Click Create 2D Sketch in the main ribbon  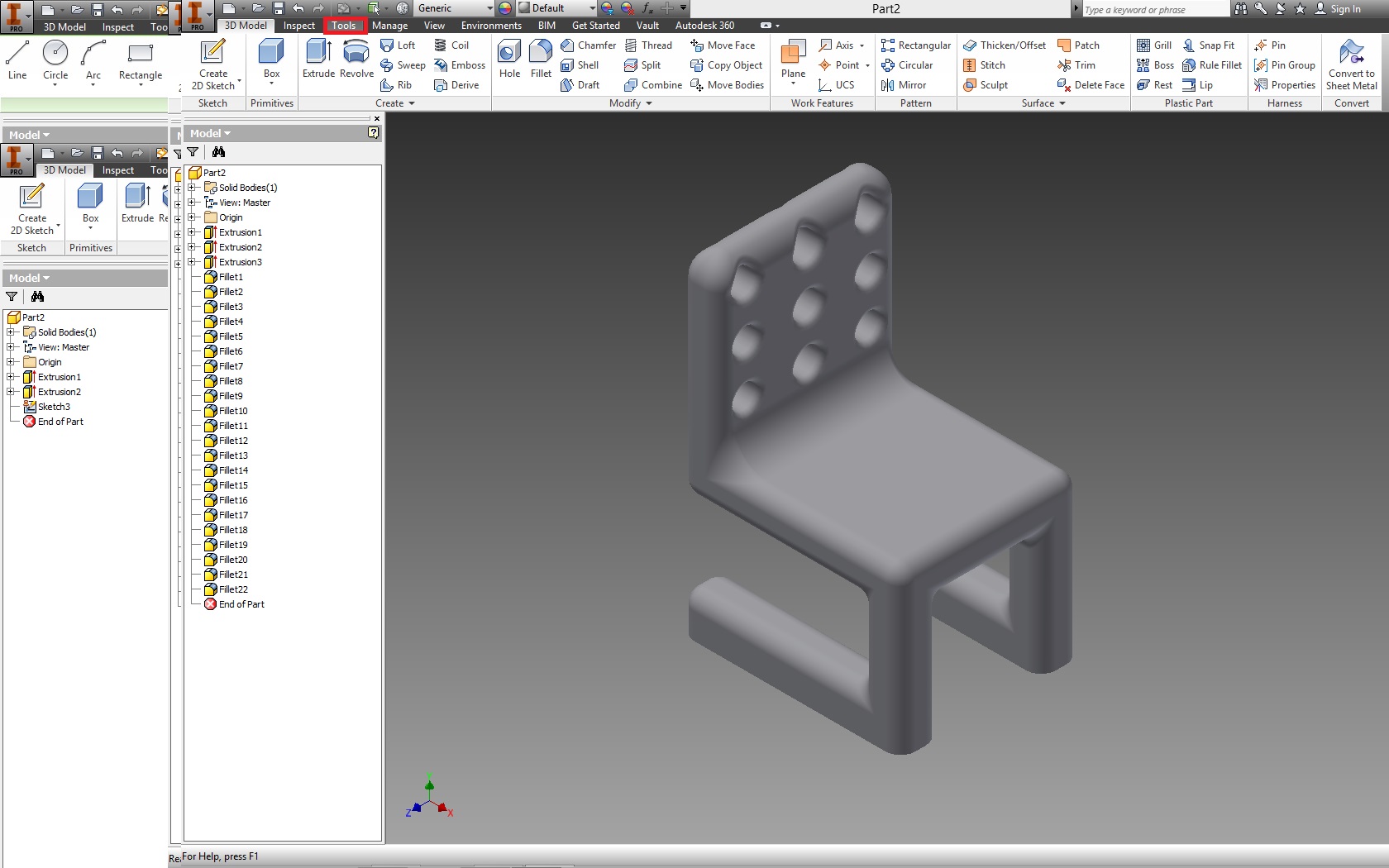(213, 64)
